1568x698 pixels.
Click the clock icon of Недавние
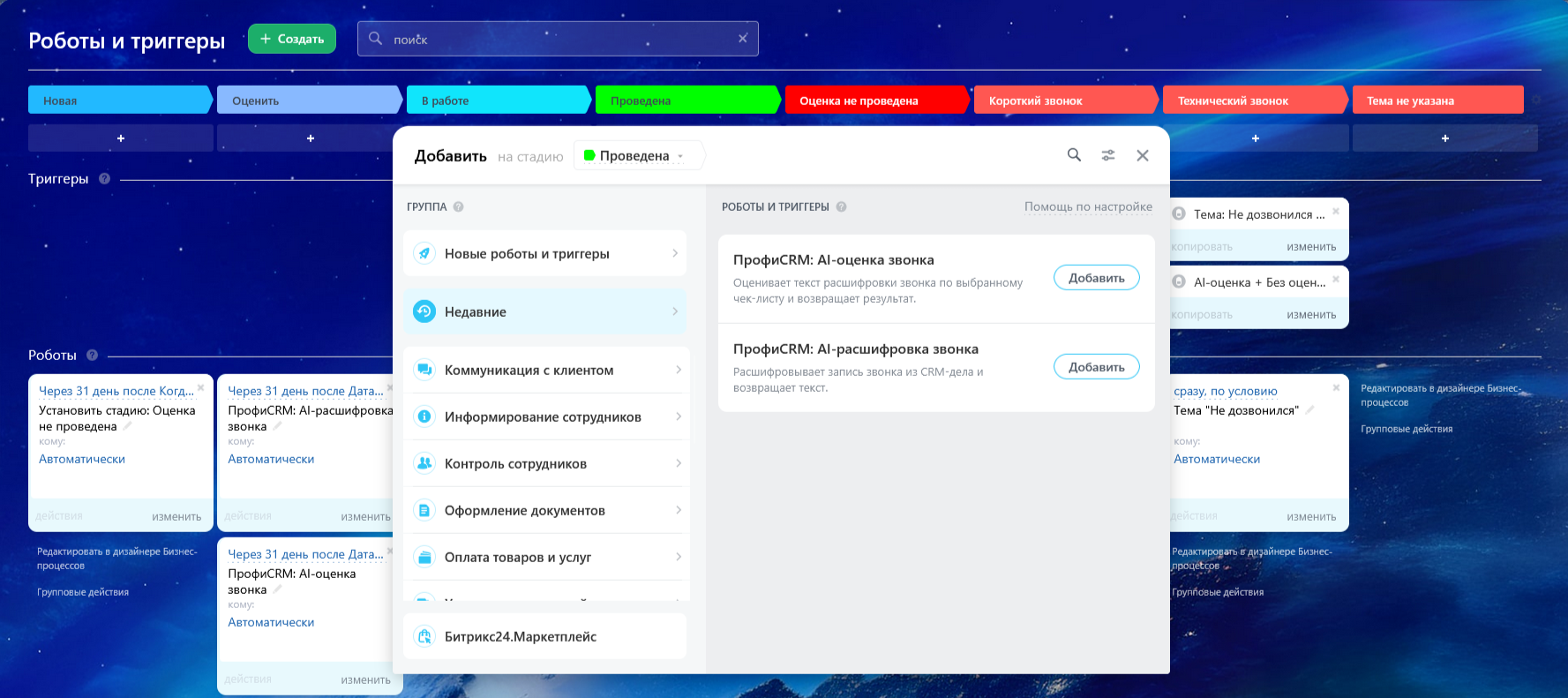[424, 311]
